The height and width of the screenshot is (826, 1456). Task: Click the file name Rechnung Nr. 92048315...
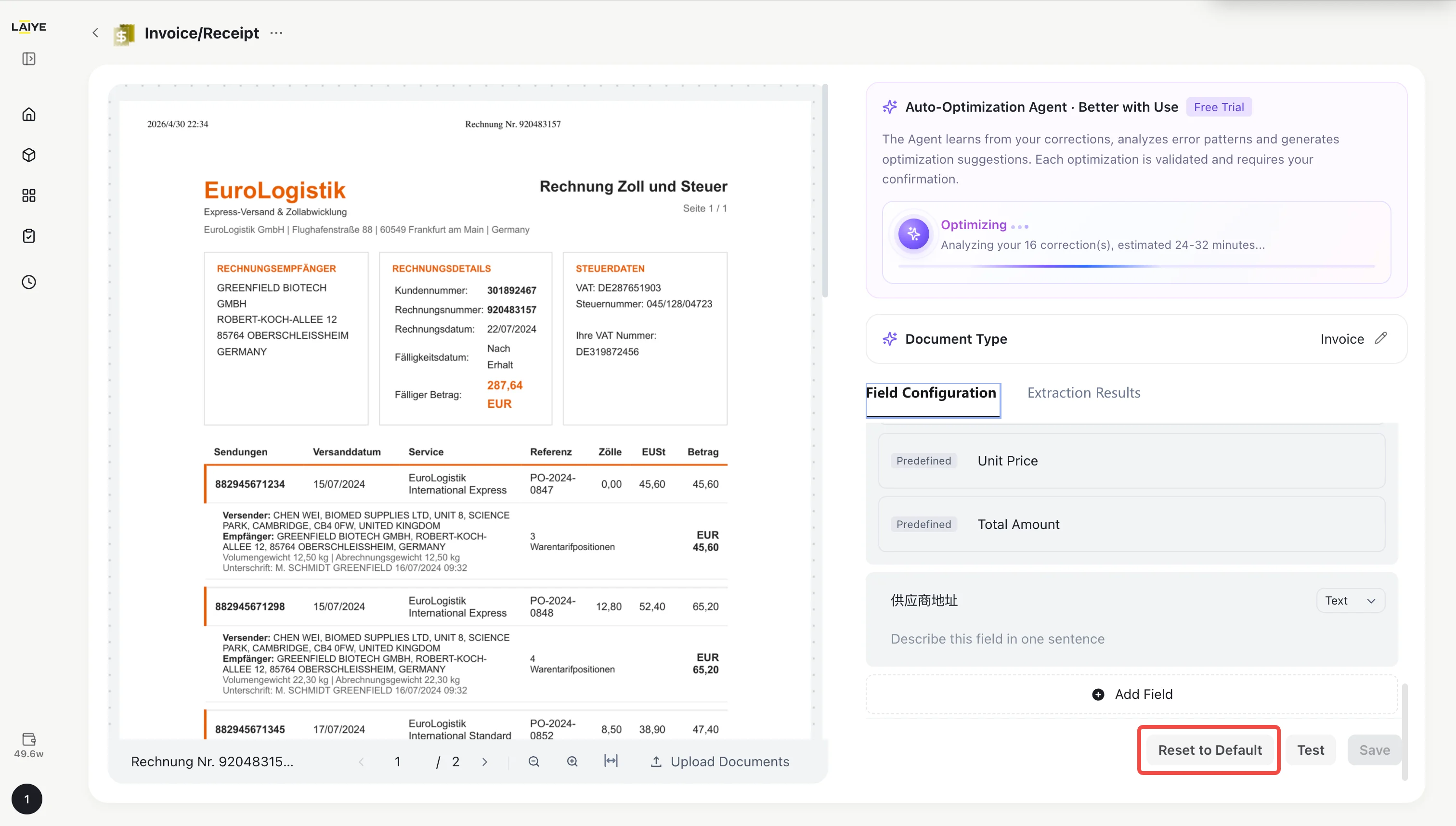pos(212,761)
